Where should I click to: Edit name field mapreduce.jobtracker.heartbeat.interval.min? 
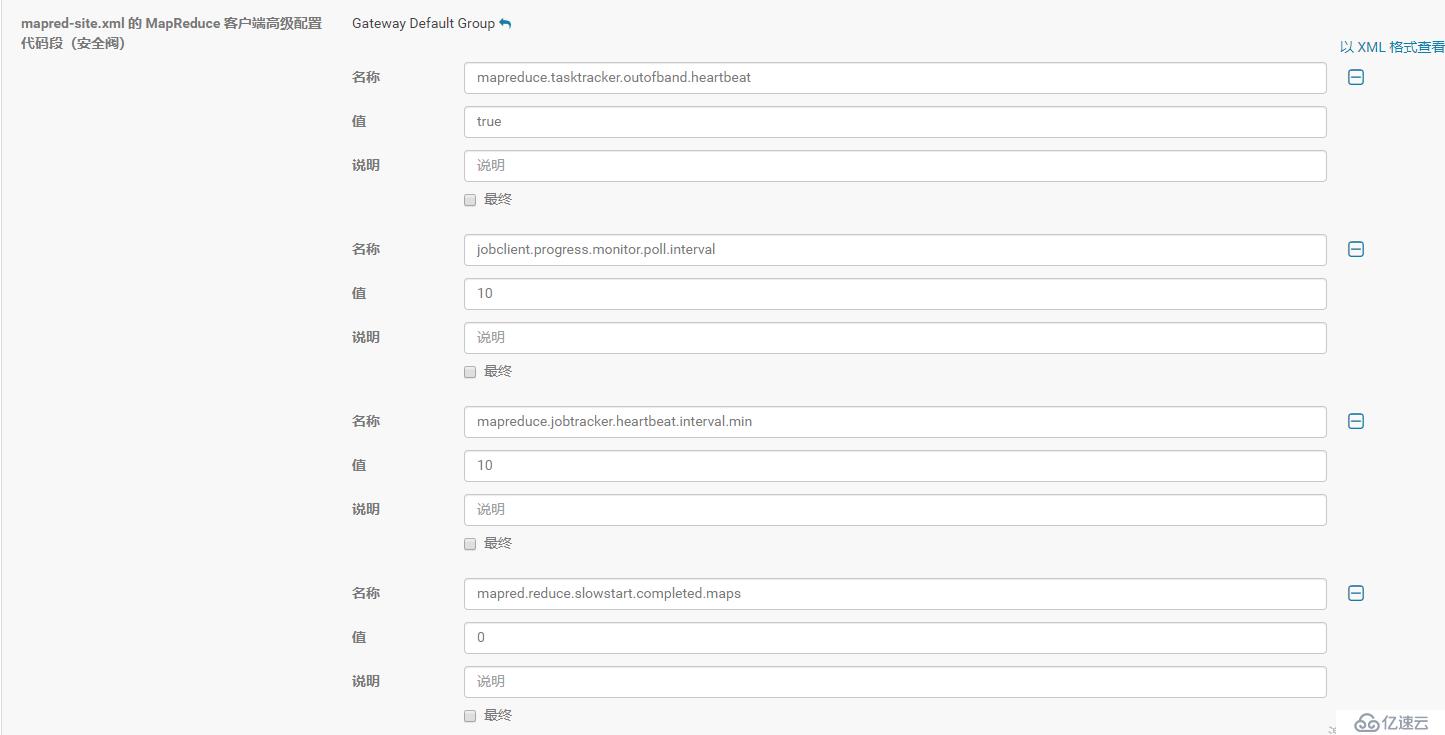895,422
